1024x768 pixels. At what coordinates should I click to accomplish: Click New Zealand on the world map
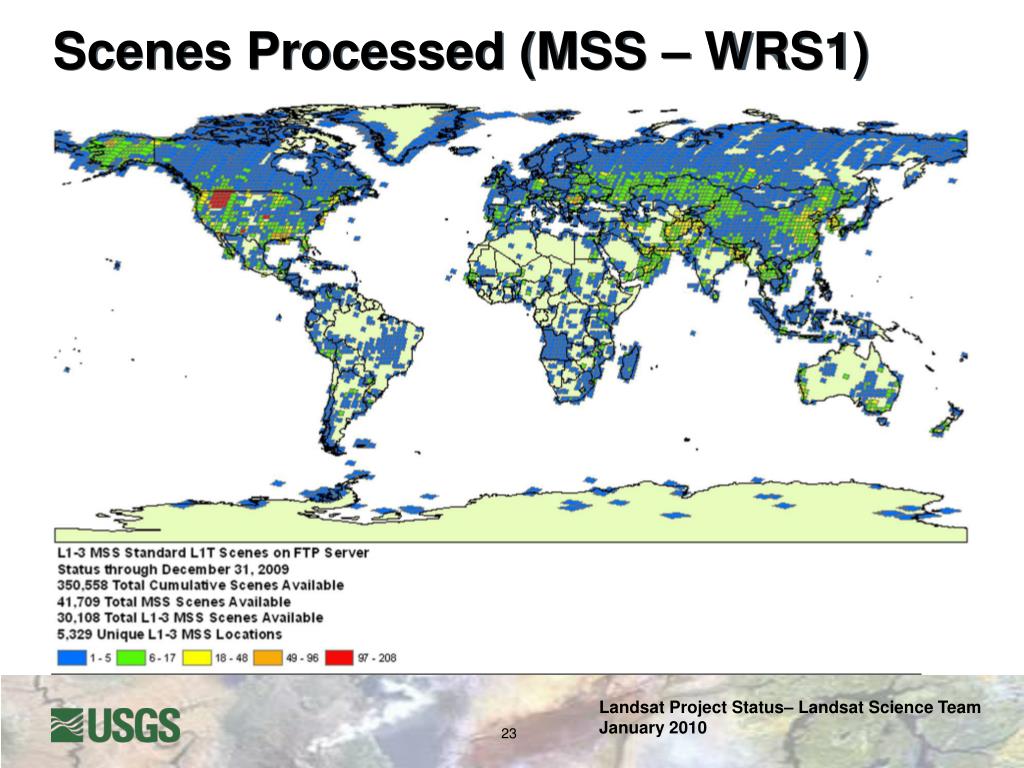point(947,420)
